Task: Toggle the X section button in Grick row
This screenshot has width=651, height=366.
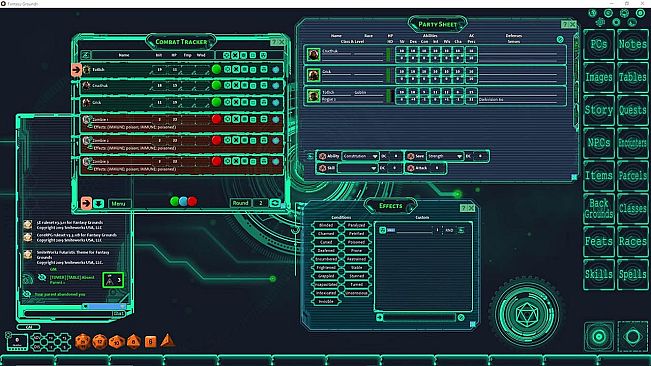Action: pos(236,102)
